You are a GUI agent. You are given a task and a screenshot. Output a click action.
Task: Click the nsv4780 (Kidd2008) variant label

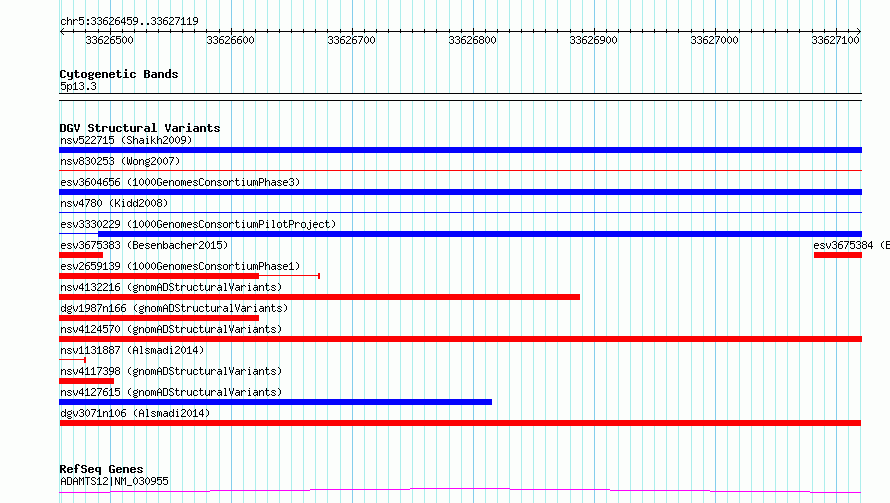point(114,203)
